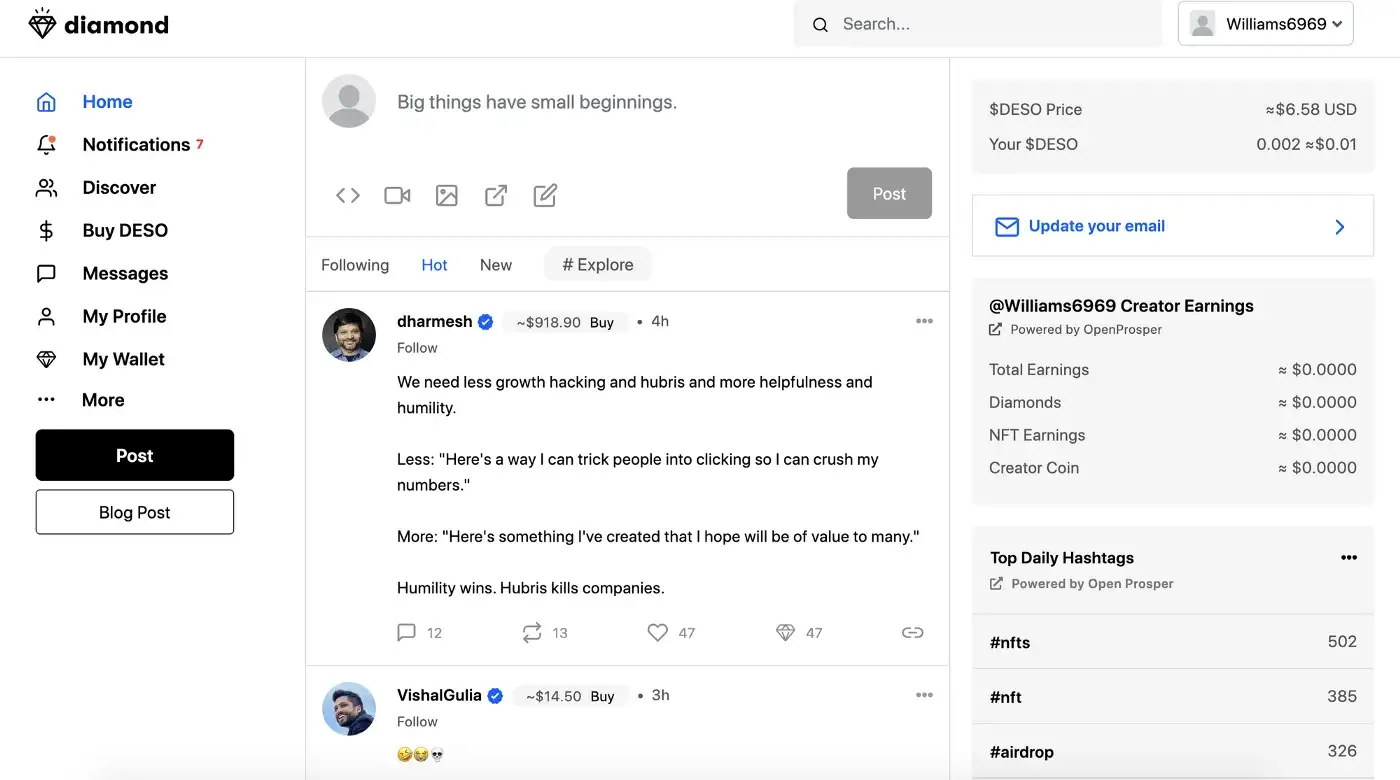Click VishalGulia's profile avatar
The image size is (1400, 780).
[349, 709]
